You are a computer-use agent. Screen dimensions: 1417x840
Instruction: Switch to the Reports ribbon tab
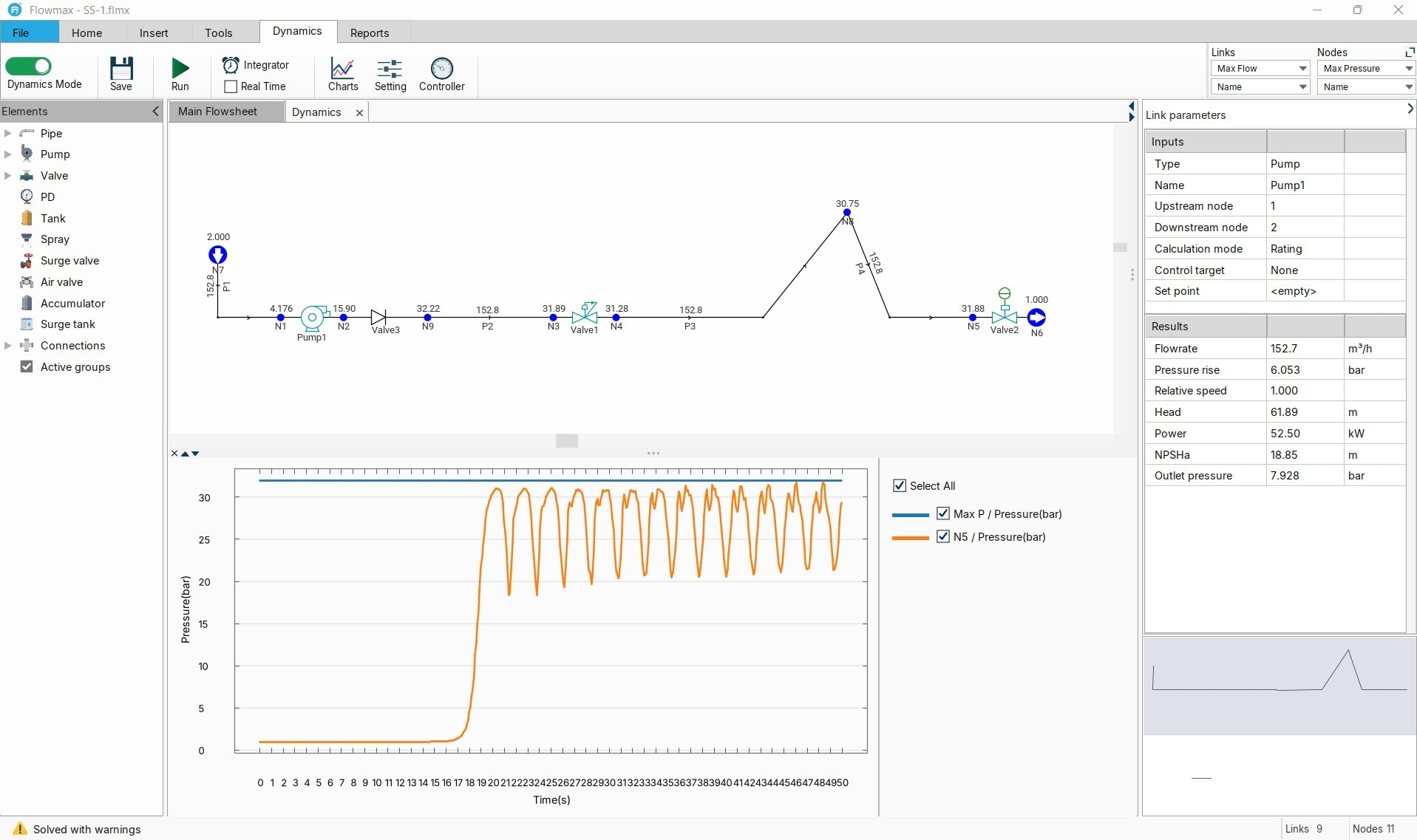click(370, 33)
